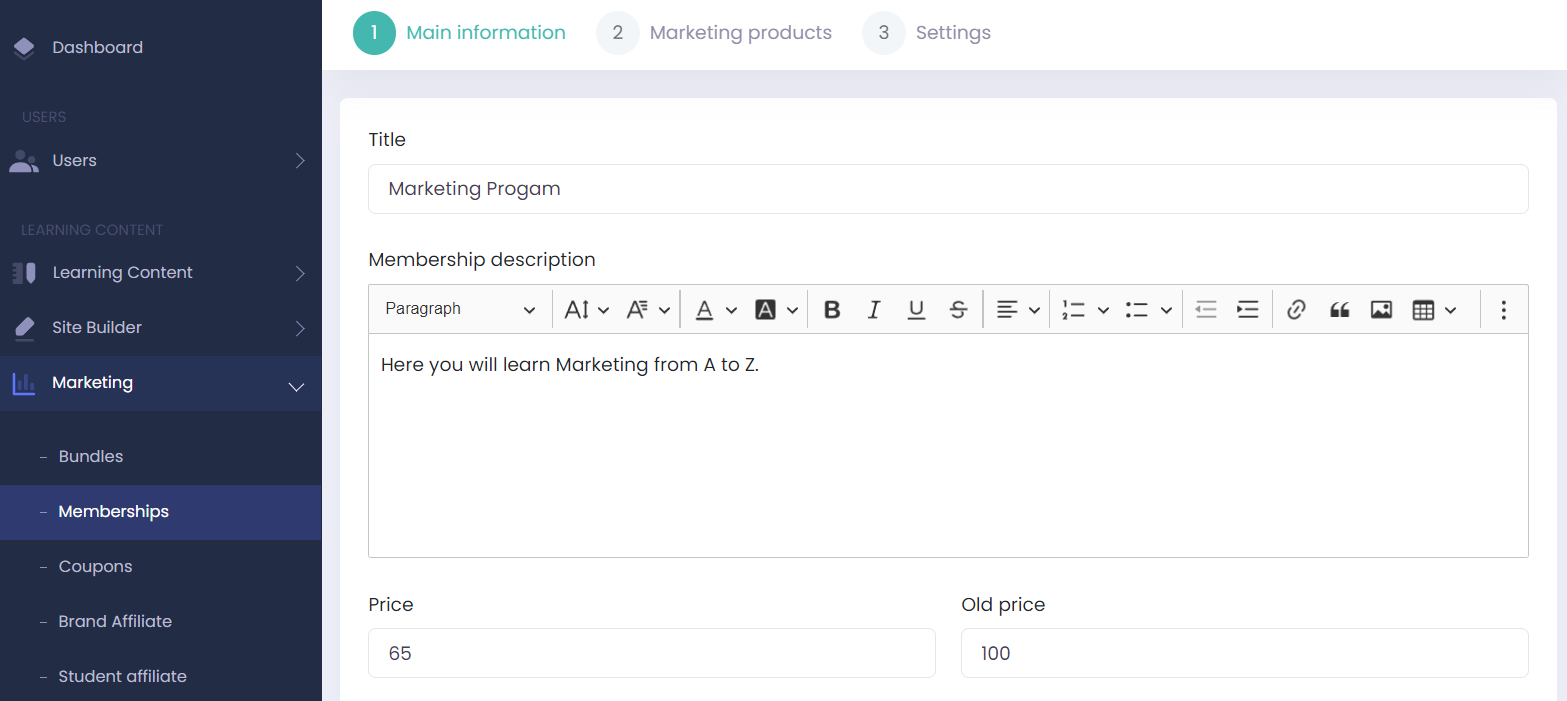Screen dimensions: 1567x701
Task: Click the numbered list icon
Action: pyautogui.click(x=1074, y=310)
